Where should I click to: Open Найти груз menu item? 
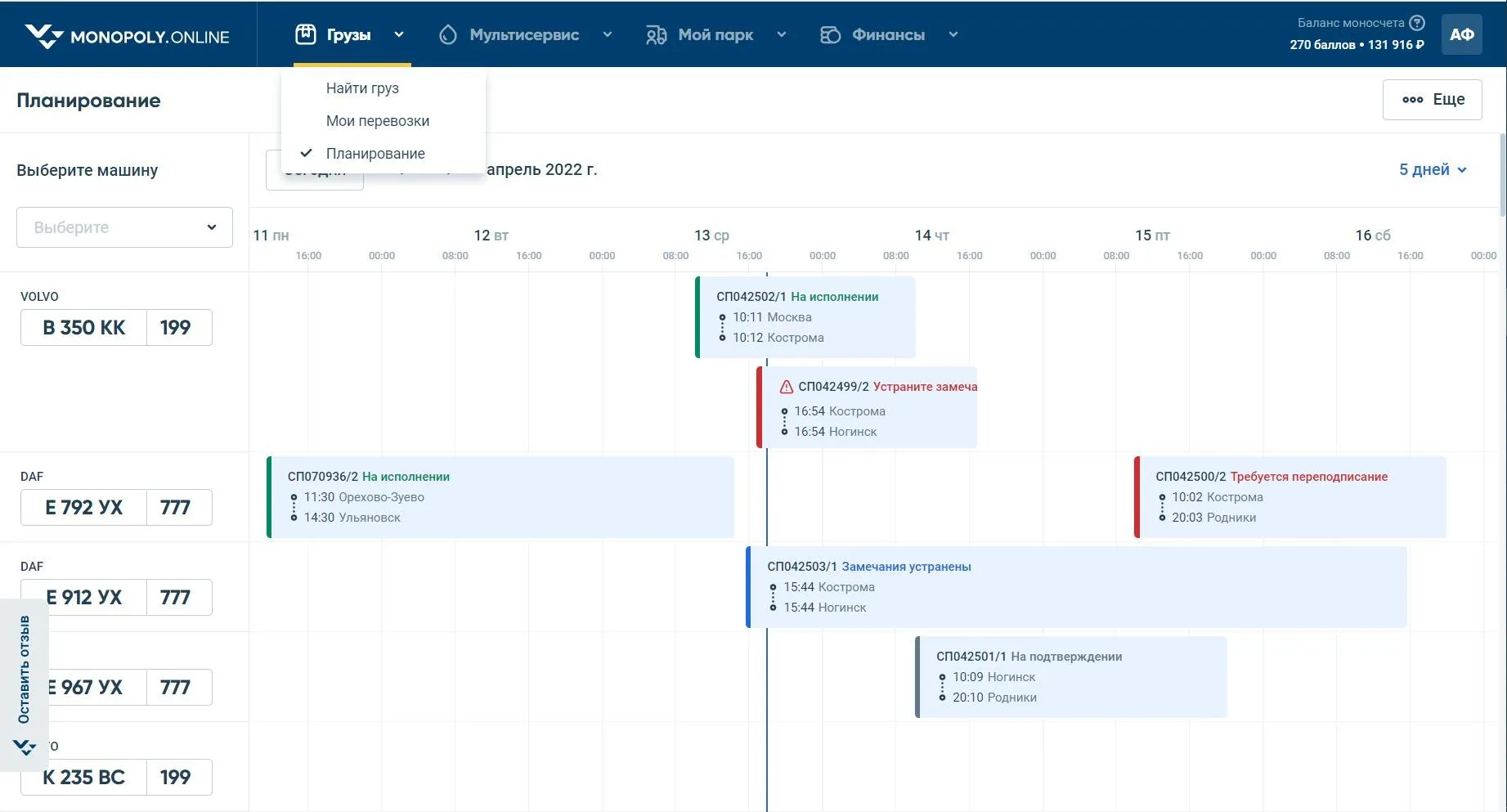[x=362, y=88]
